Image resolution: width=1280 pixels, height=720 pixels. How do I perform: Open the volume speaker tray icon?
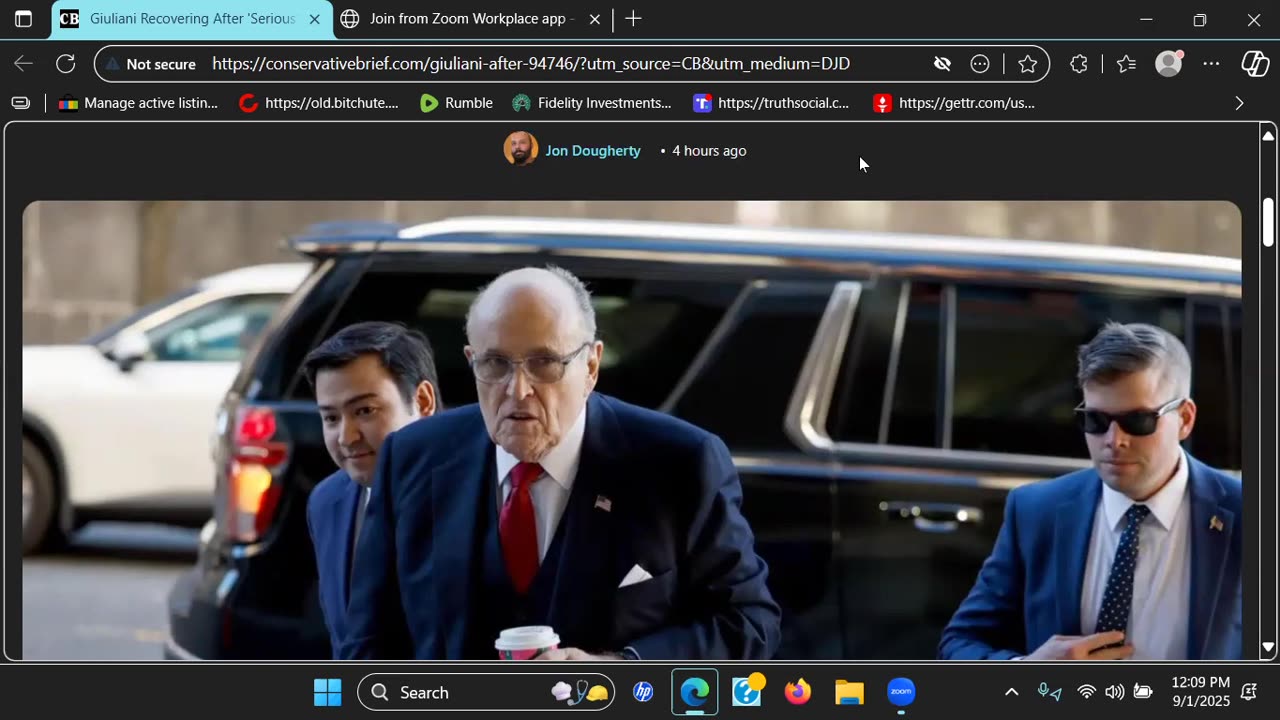point(1114,692)
